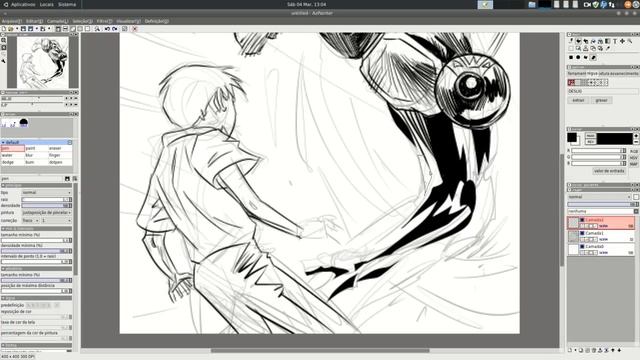Open the Visualizar menu
The width and height of the screenshot is (640, 360).
[x=129, y=21]
